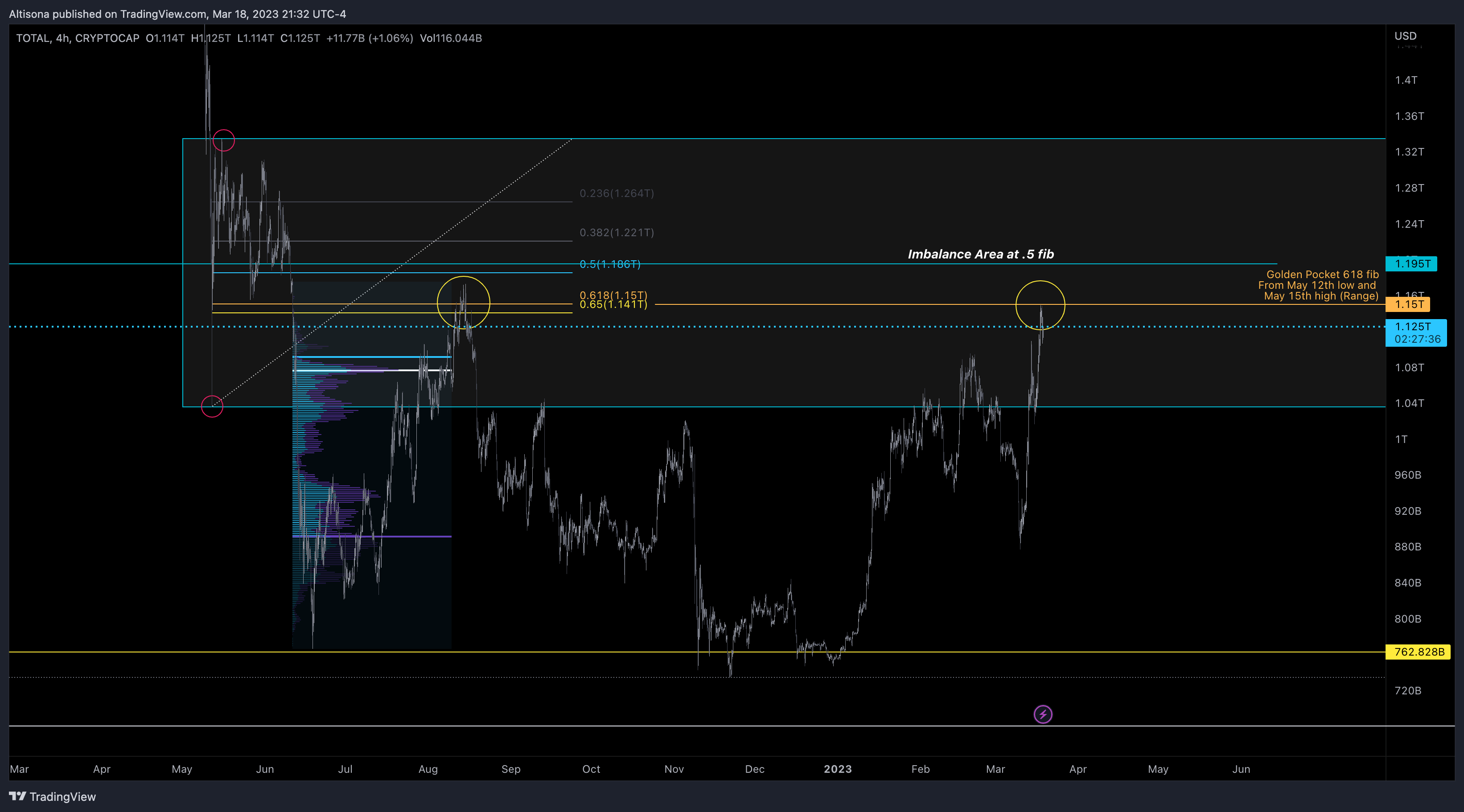Click the purple lightning bolt event icon
Viewport: 1464px width, 812px height.
click(1043, 714)
